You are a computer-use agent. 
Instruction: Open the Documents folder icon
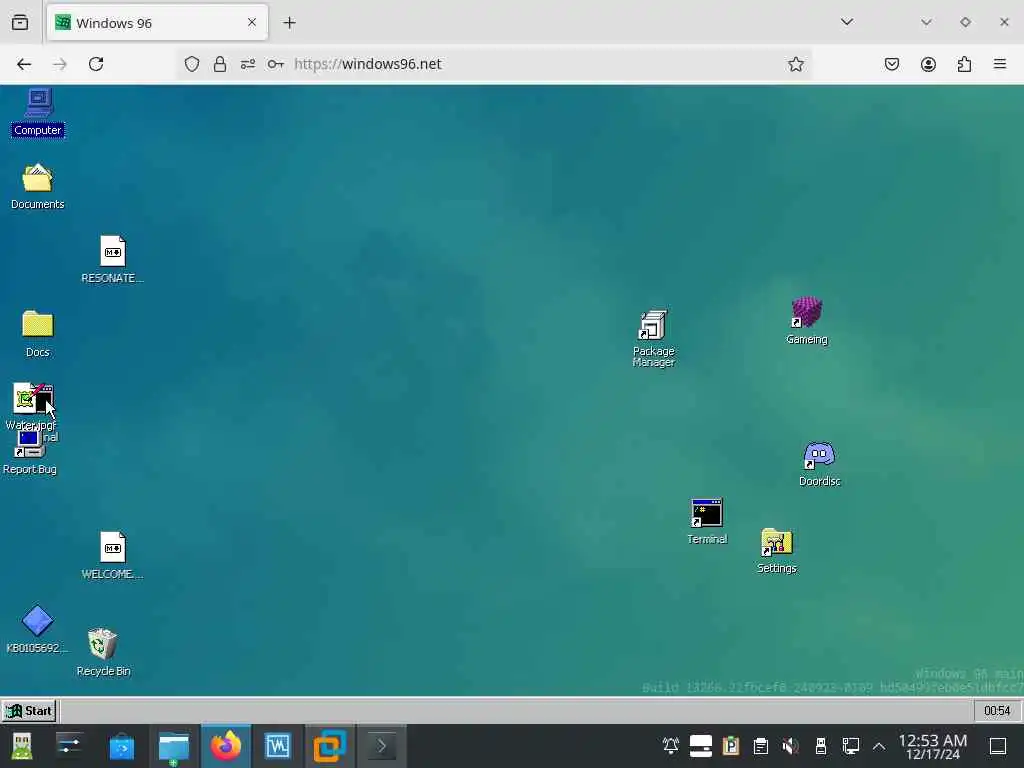pos(37,186)
